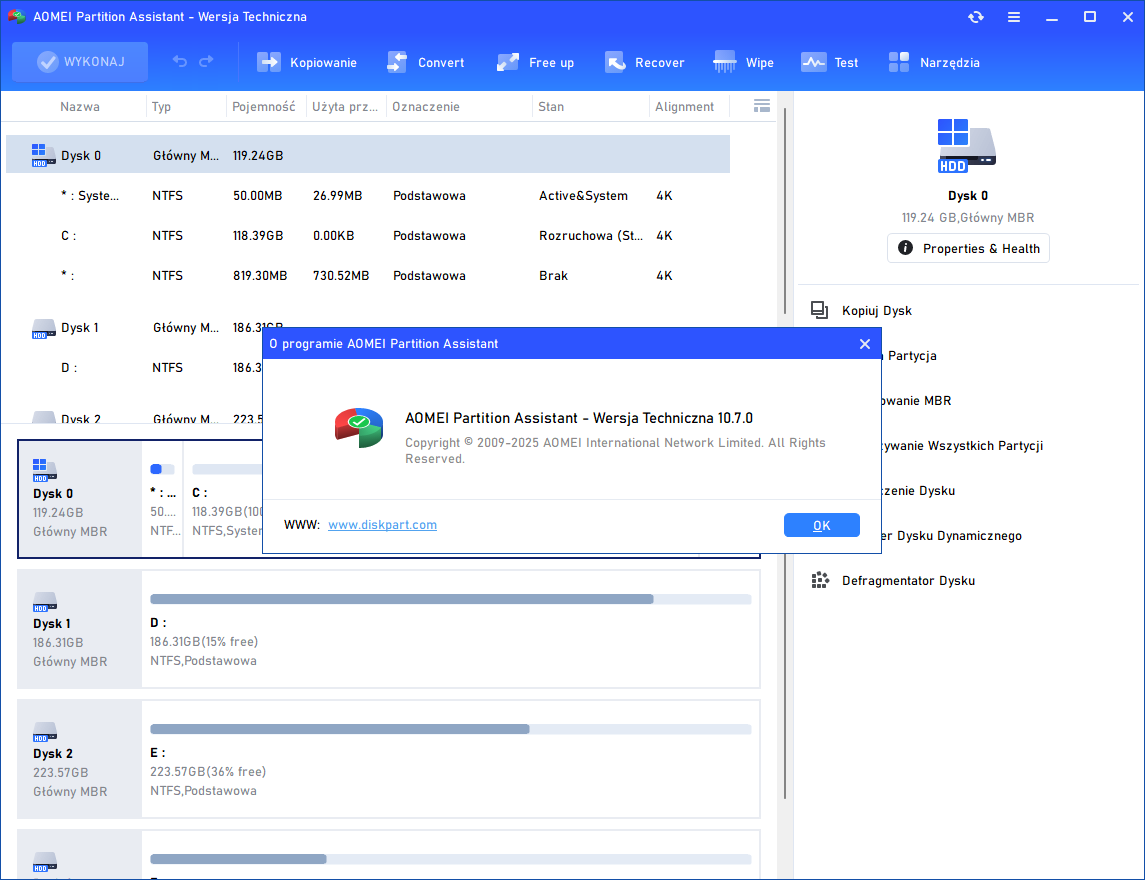Image resolution: width=1145 pixels, height=880 pixels.
Task: Click Kopiuj Dysk in side panel
Action: [x=876, y=311]
